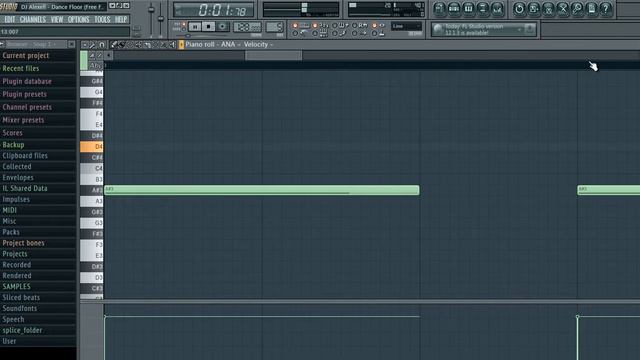Select song mode radio light
640x360 pixels.
point(184,29)
